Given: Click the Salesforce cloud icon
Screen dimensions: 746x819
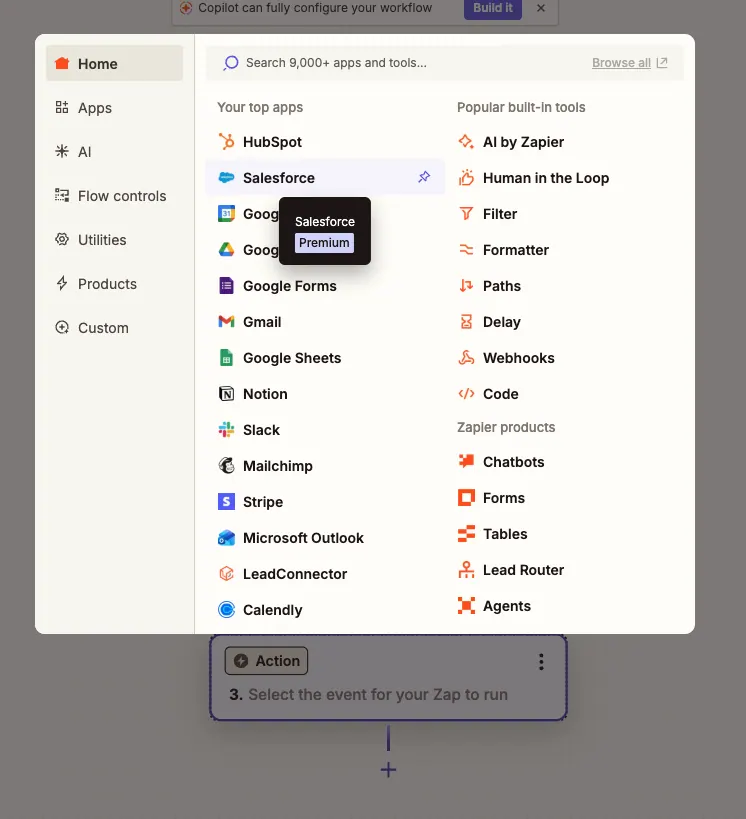Looking at the screenshot, I should [226, 178].
